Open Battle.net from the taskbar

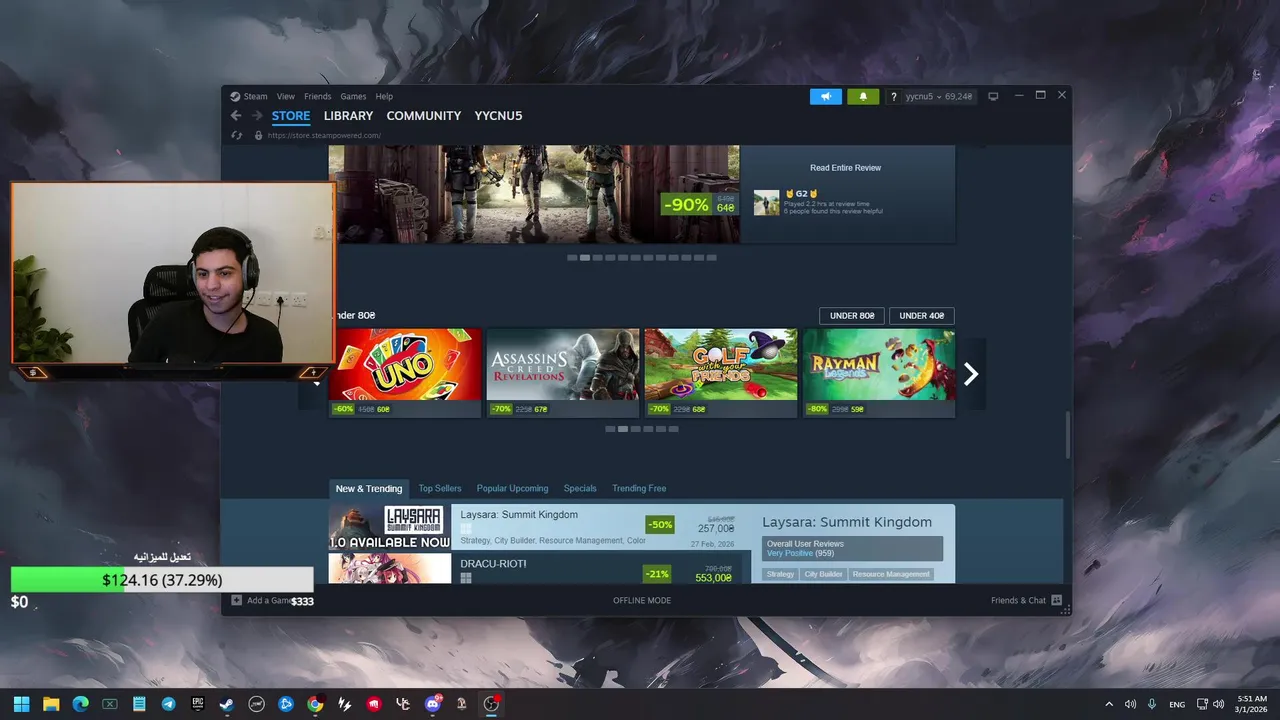point(286,704)
